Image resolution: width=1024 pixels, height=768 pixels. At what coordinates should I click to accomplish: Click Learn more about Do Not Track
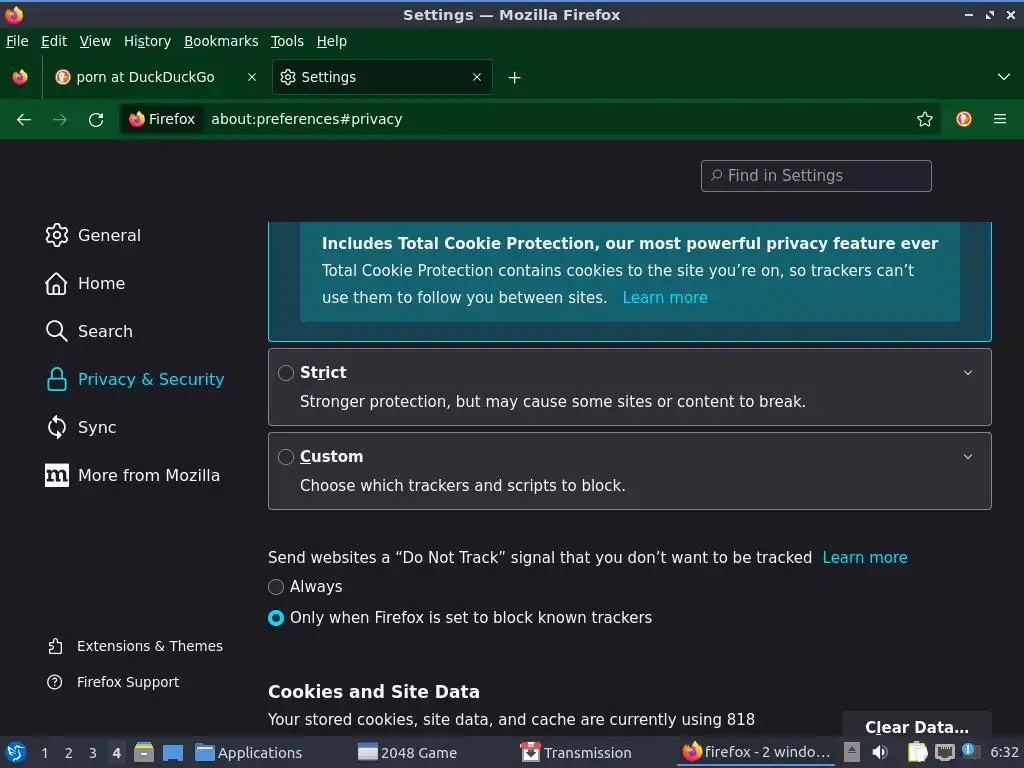pos(865,558)
